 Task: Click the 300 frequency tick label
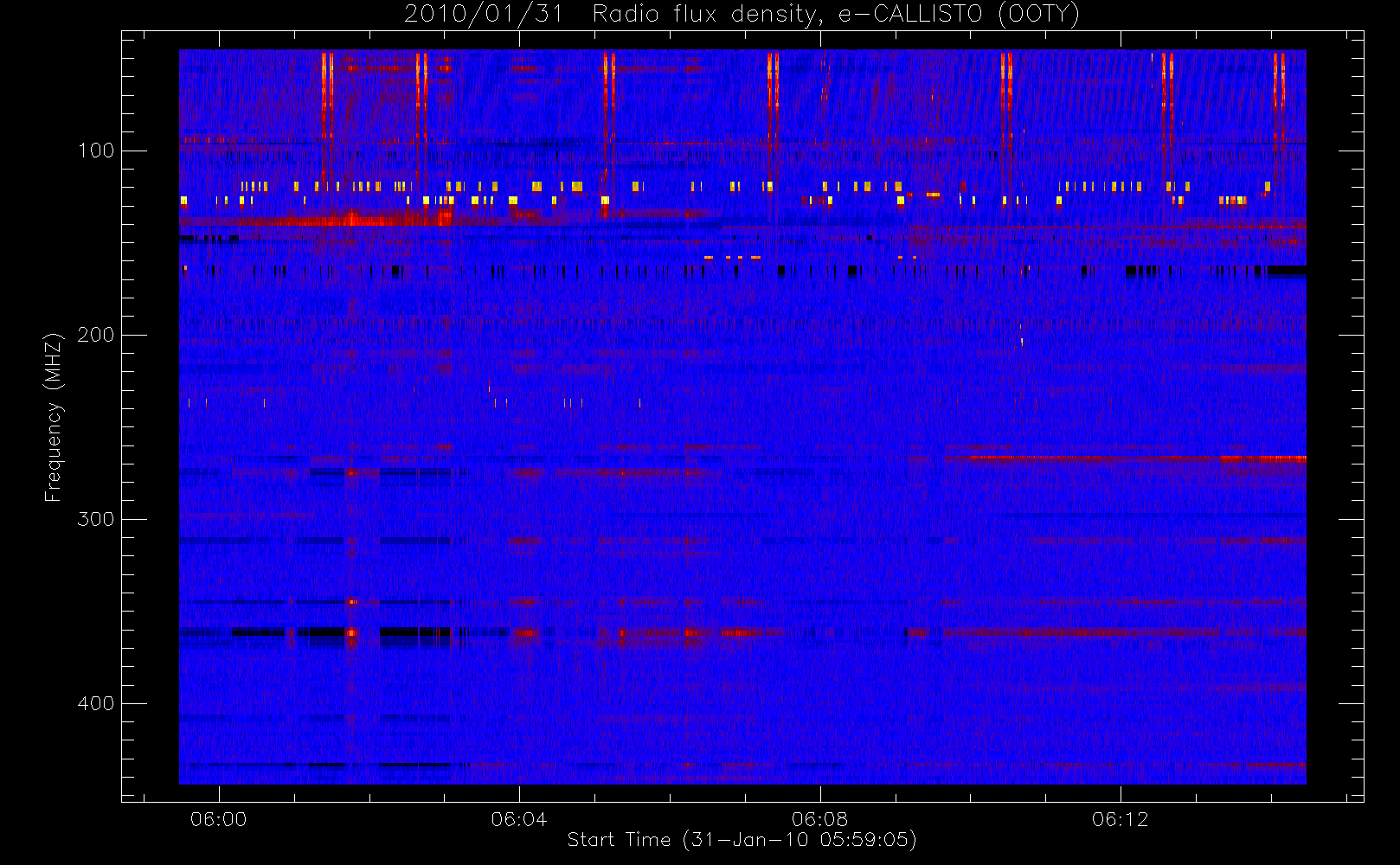(x=96, y=519)
